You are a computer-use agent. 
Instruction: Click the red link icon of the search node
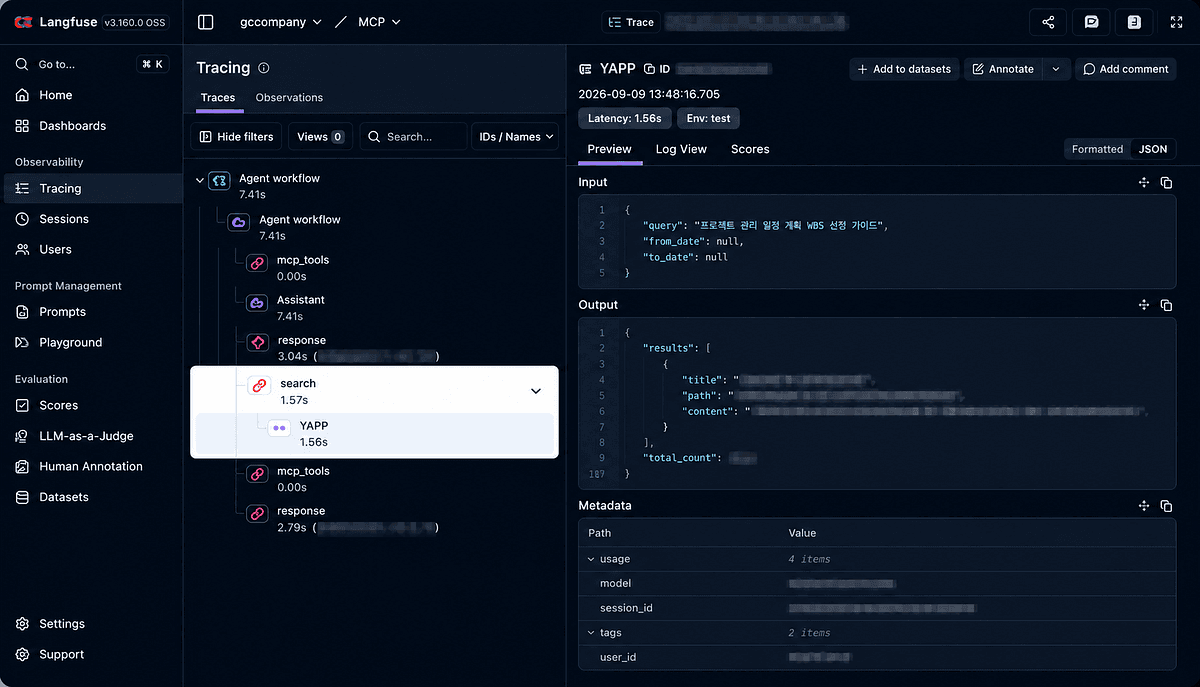(258, 385)
